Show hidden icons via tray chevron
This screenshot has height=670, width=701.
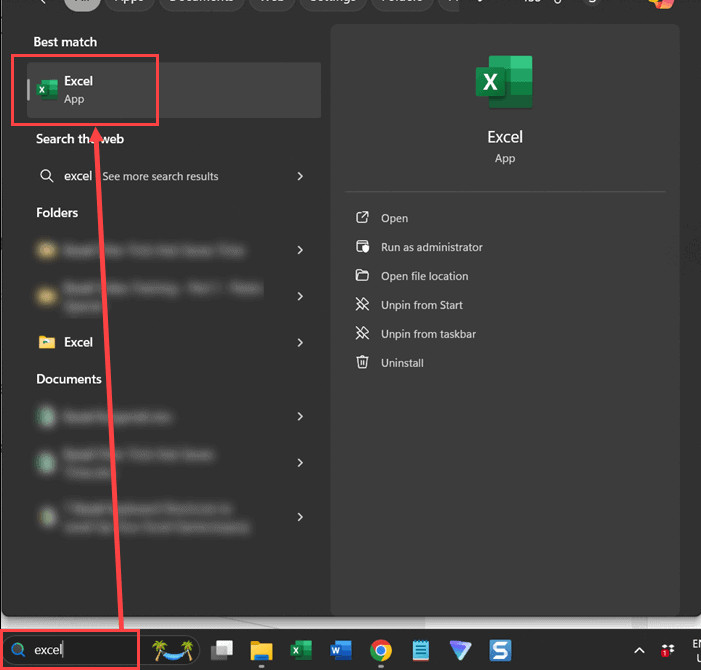[639, 650]
